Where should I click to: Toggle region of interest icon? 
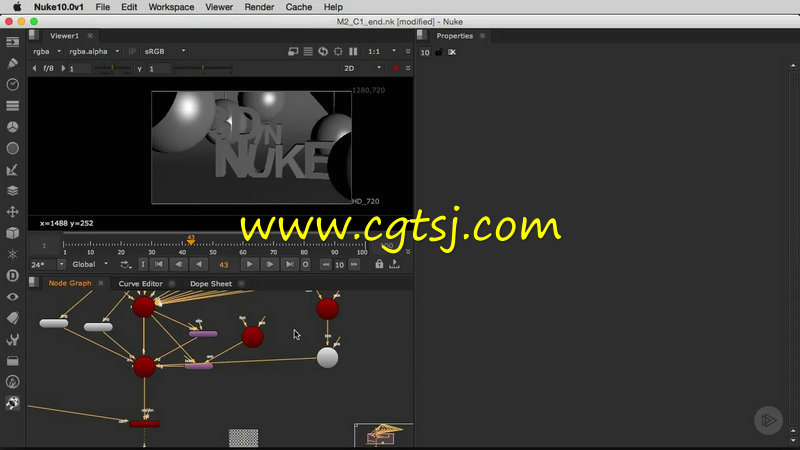338,52
